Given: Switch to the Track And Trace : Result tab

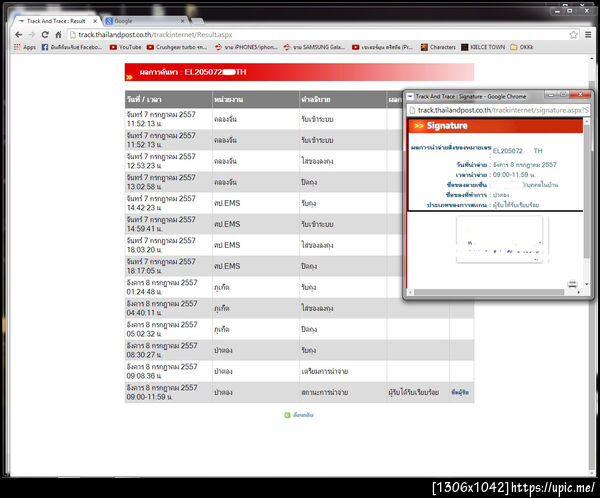Looking at the screenshot, I should [x=55, y=21].
